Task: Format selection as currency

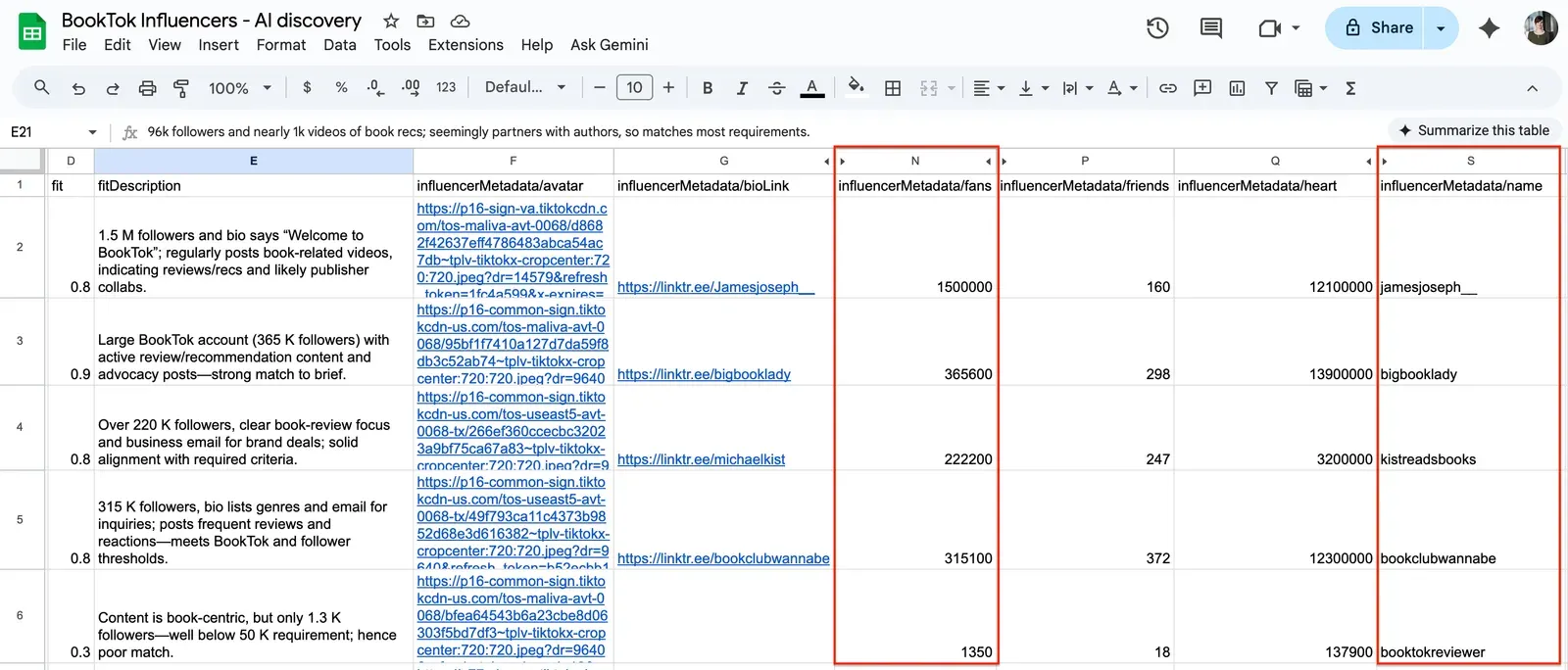Action: pyautogui.click(x=307, y=87)
